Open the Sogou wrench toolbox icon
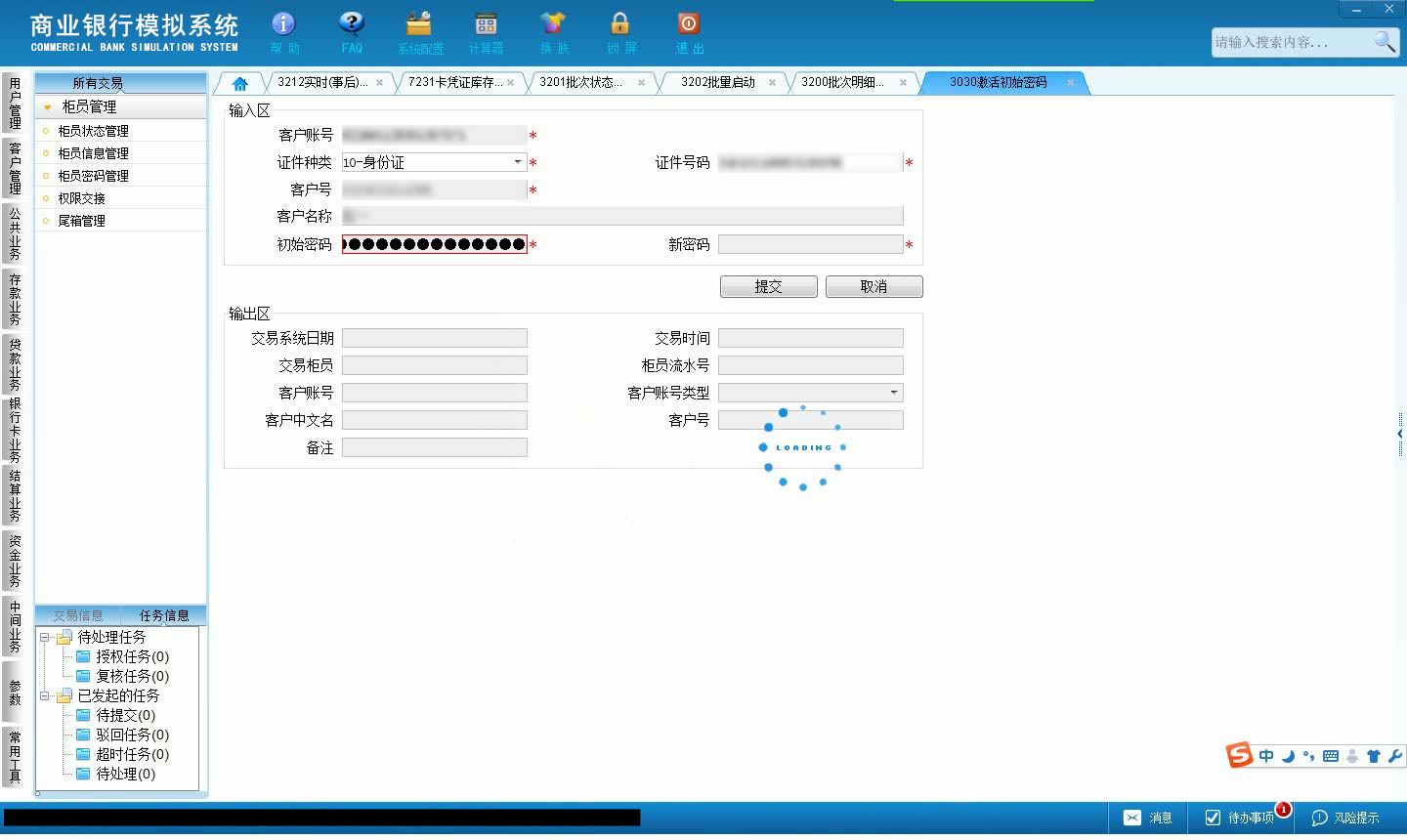The width and height of the screenshot is (1407, 840). click(x=1394, y=756)
